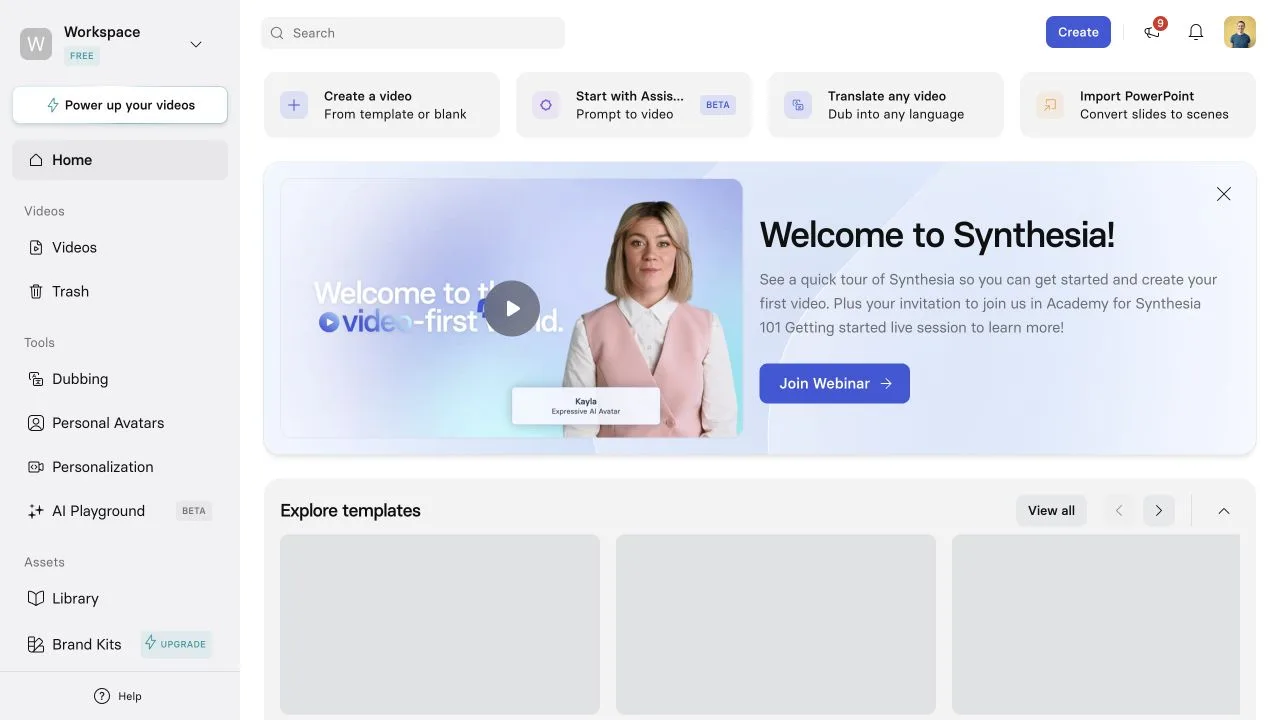The width and height of the screenshot is (1280, 720).
Task: Collapse the Explore templates section
Action: click(x=1224, y=510)
